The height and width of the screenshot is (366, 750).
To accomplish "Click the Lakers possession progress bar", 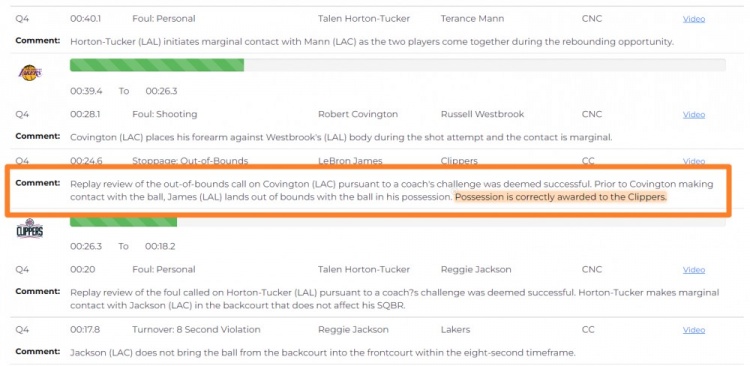I will [397, 65].
